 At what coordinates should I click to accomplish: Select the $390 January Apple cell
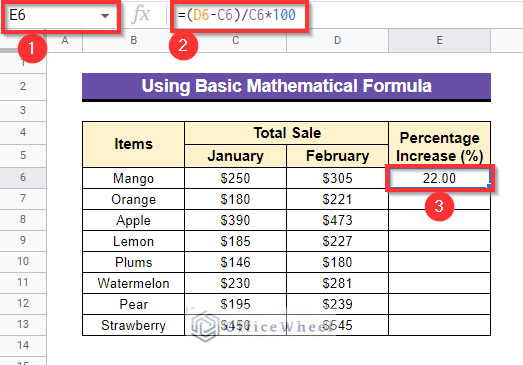[235, 220]
